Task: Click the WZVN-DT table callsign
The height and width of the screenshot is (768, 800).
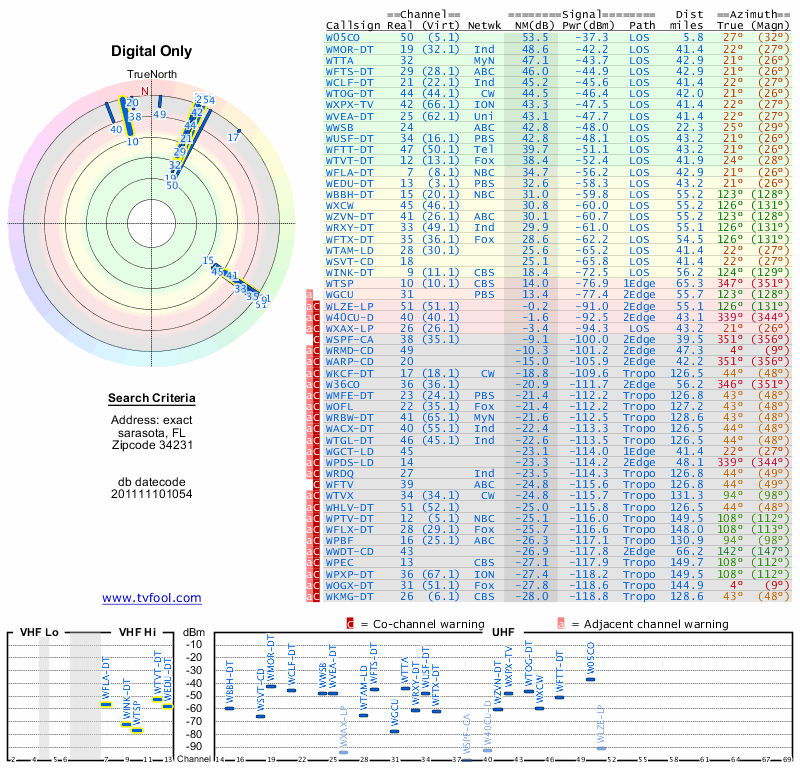Action: (349, 216)
